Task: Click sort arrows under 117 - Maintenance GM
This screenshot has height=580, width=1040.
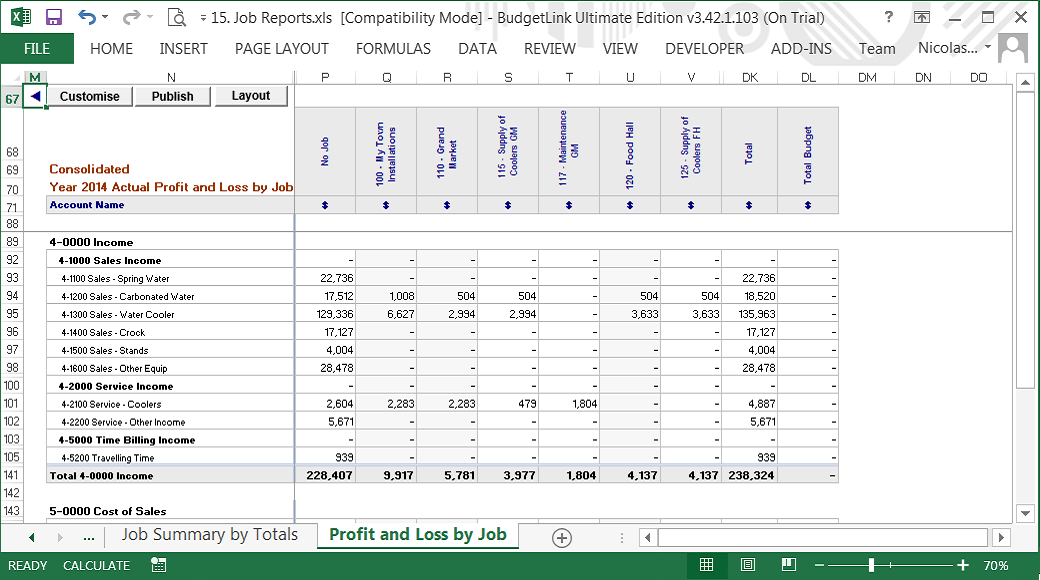Action: [569, 205]
